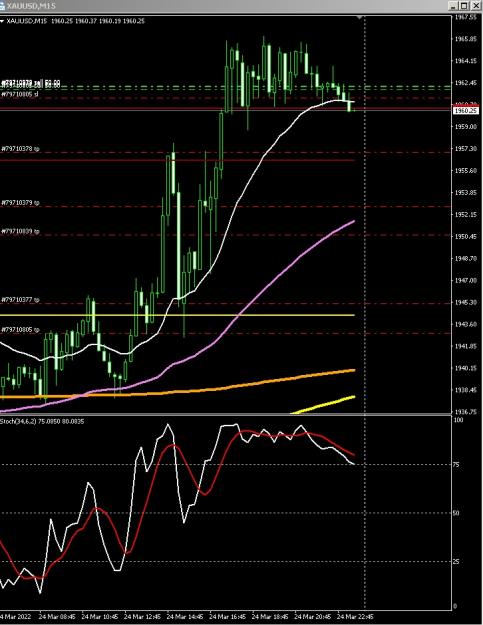This screenshot has height=625, width=483.
Task: Select the #79710378 tp order label
Action: pos(20,149)
